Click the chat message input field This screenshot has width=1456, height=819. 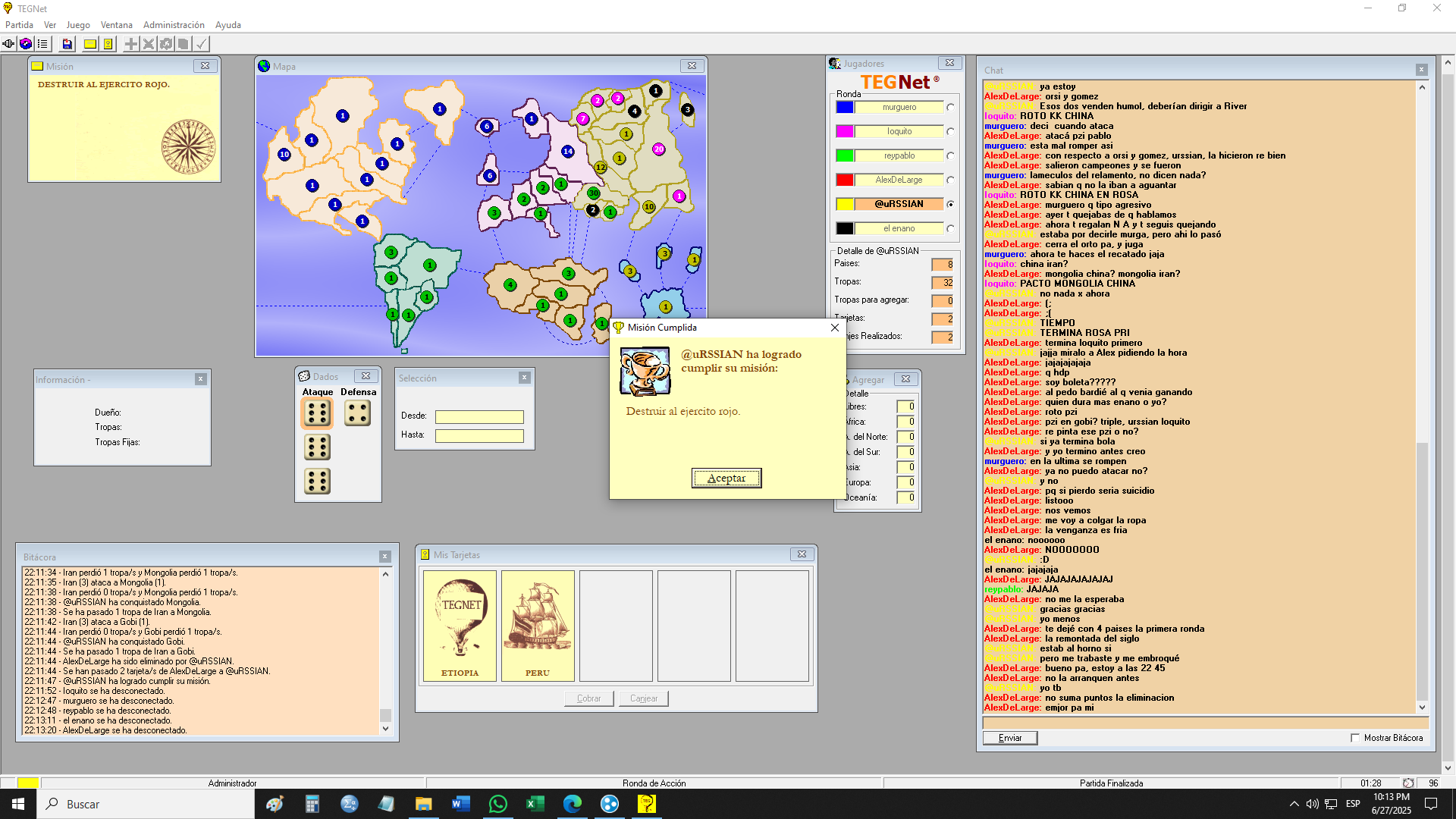point(1206,723)
